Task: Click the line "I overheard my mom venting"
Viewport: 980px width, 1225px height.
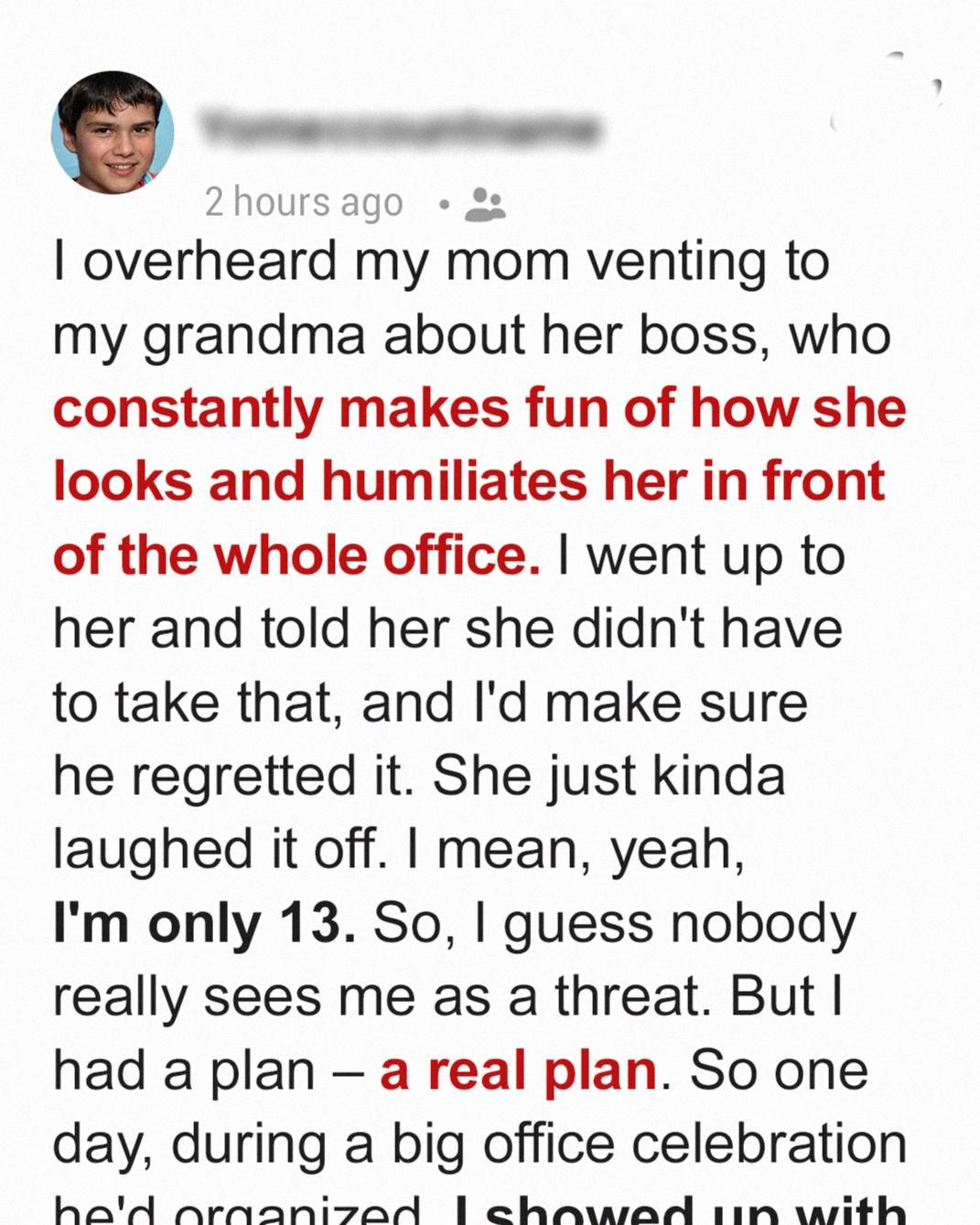Action: pos(441,261)
